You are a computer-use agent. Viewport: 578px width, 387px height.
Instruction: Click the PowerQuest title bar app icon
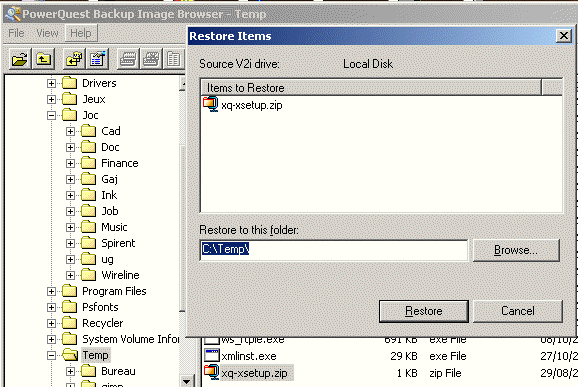click(x=13, y=14)
